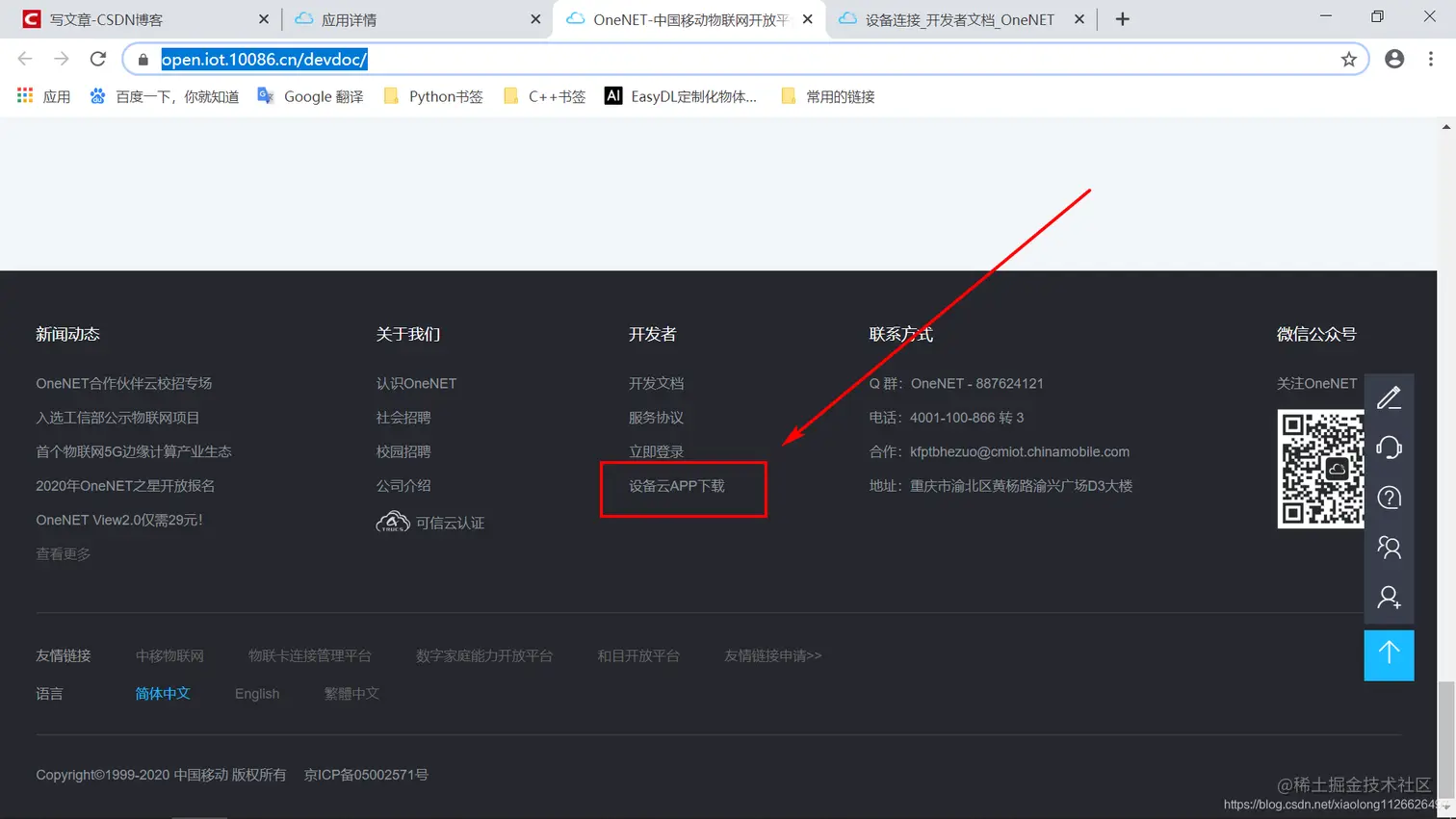Click the add-user icon in sidebar
The width and height of the screenshot is (1456, 819).
1389,598
